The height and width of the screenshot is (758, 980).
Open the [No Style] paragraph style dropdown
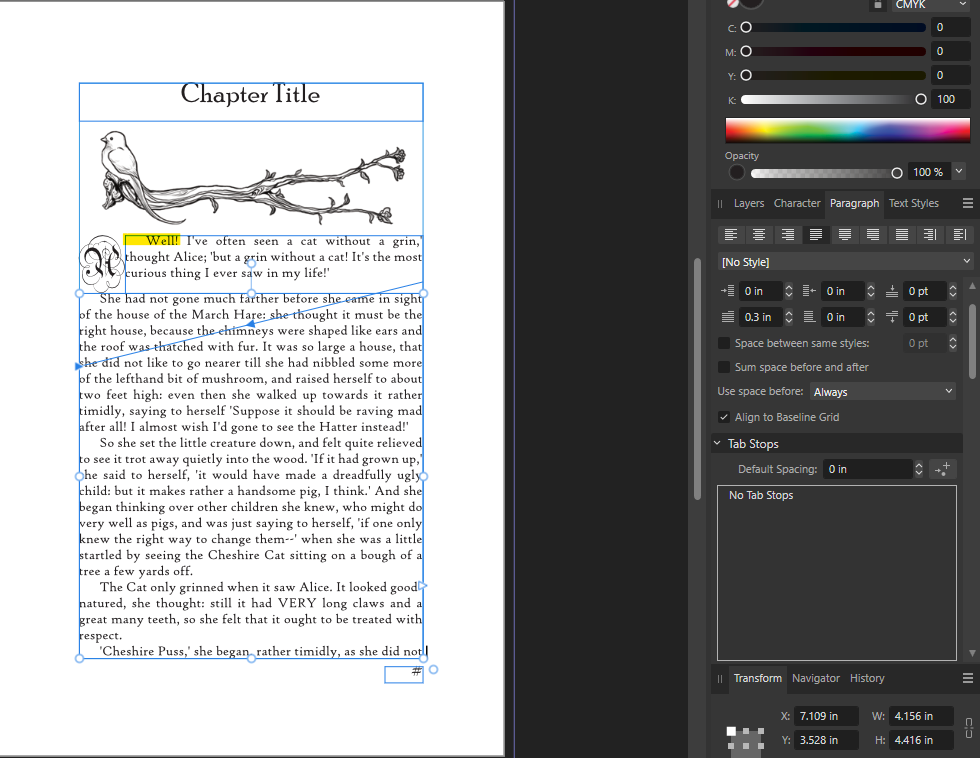pyautogui.click(x=845, y=262)
